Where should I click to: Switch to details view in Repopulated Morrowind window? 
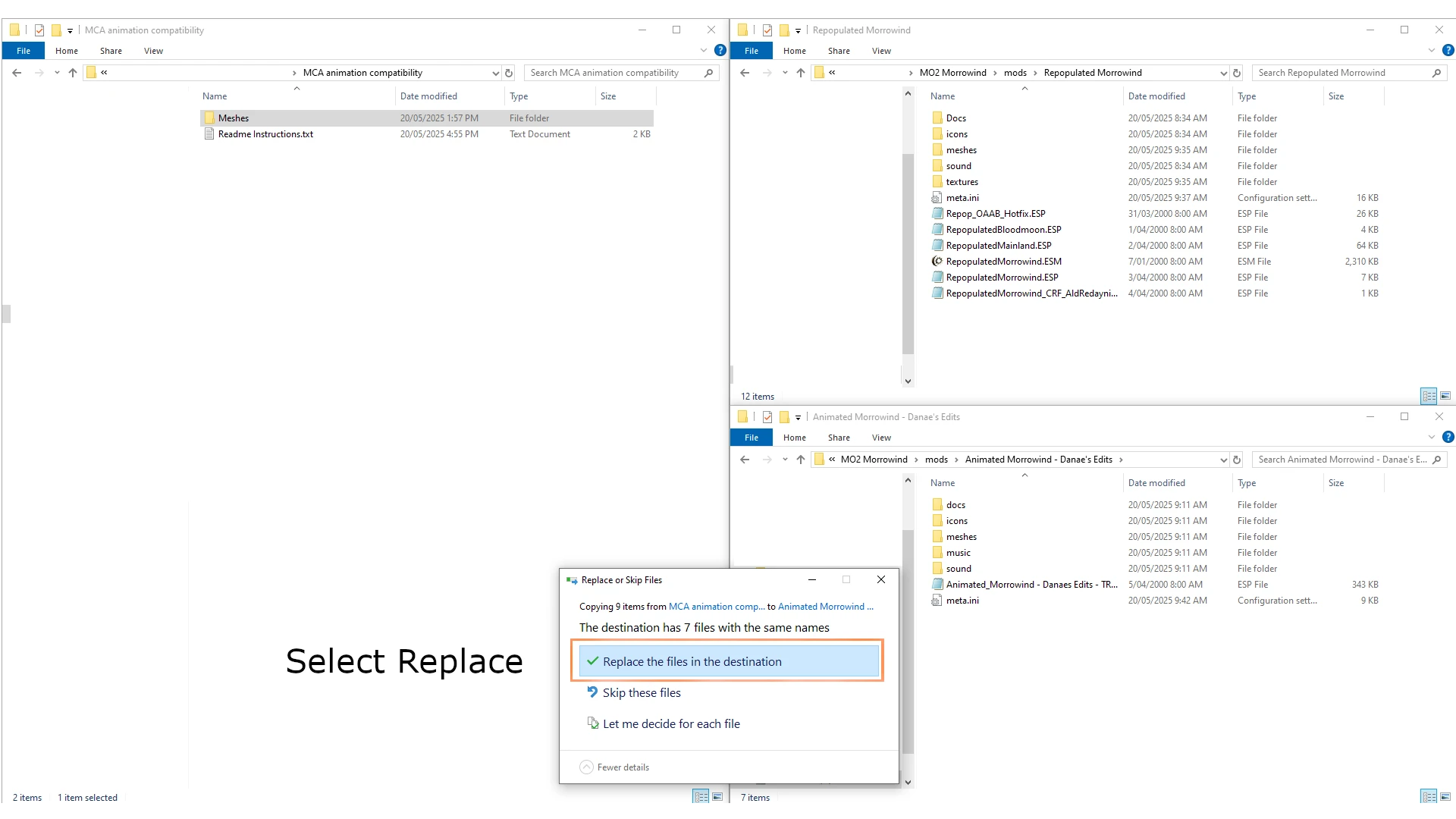(1429, 396)
